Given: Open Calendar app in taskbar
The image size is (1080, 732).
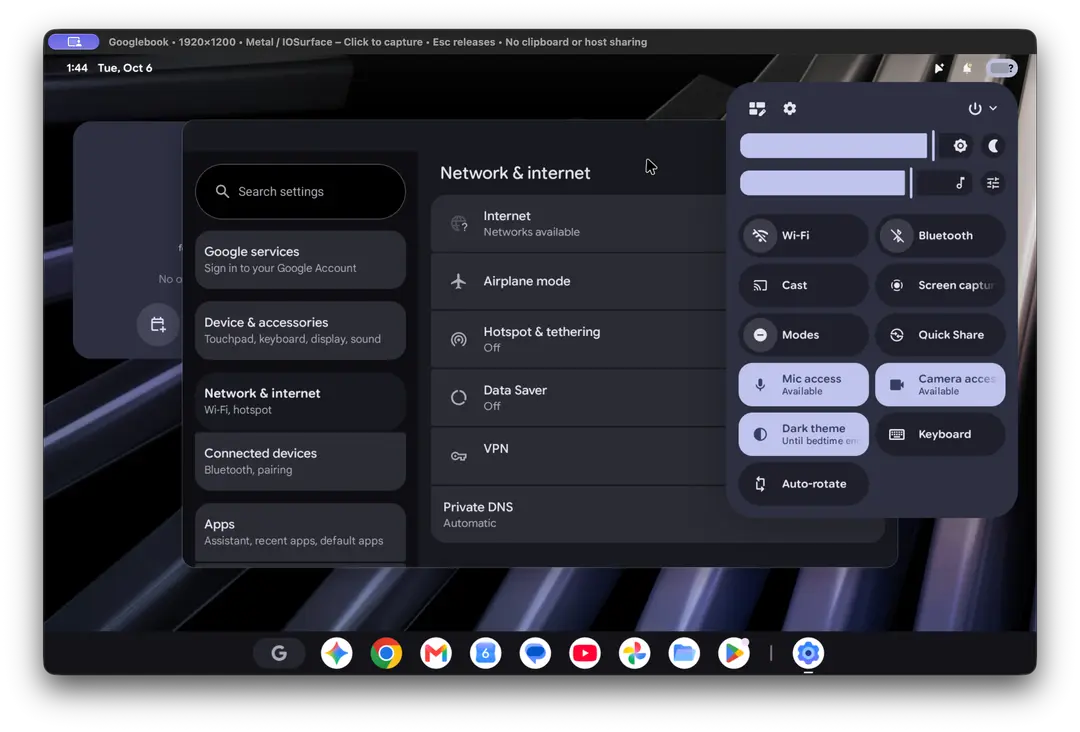Looking at the screenshot, I should (486, 653).
